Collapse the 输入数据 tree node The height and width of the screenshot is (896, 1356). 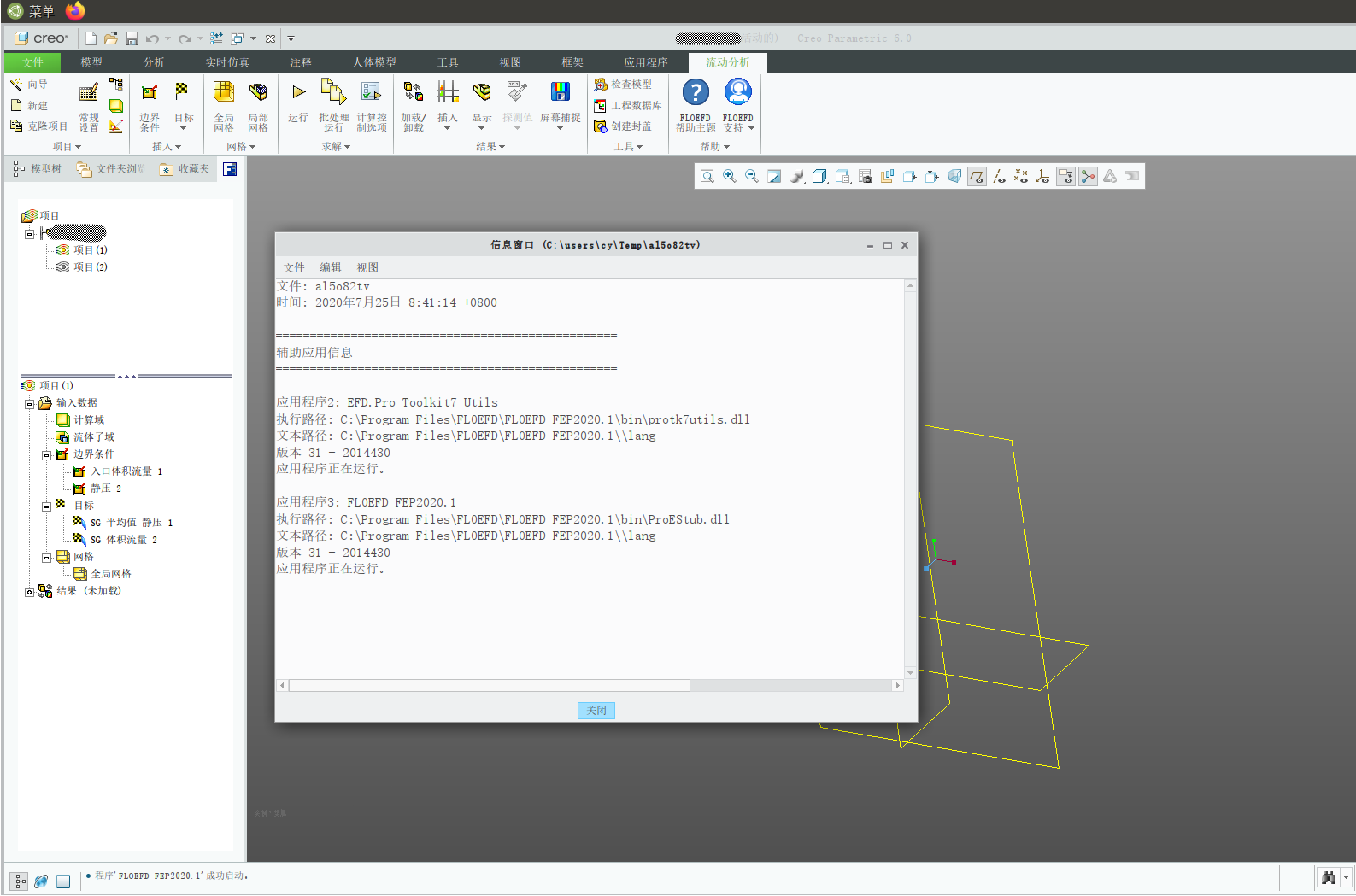point(29,404)
